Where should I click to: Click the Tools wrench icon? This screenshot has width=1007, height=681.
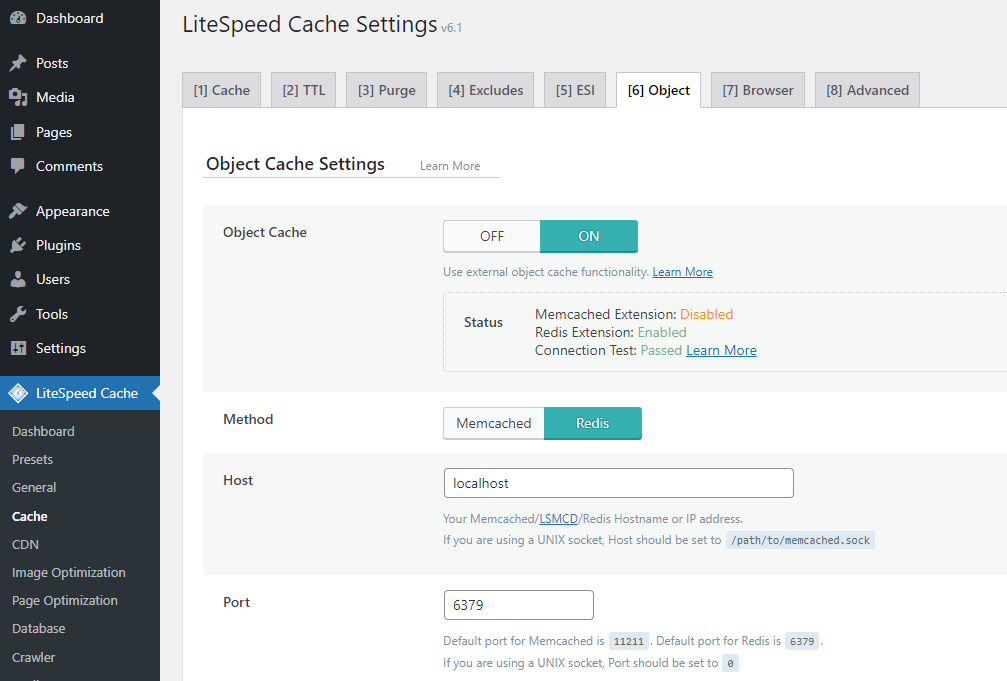(x=18, y=314)
